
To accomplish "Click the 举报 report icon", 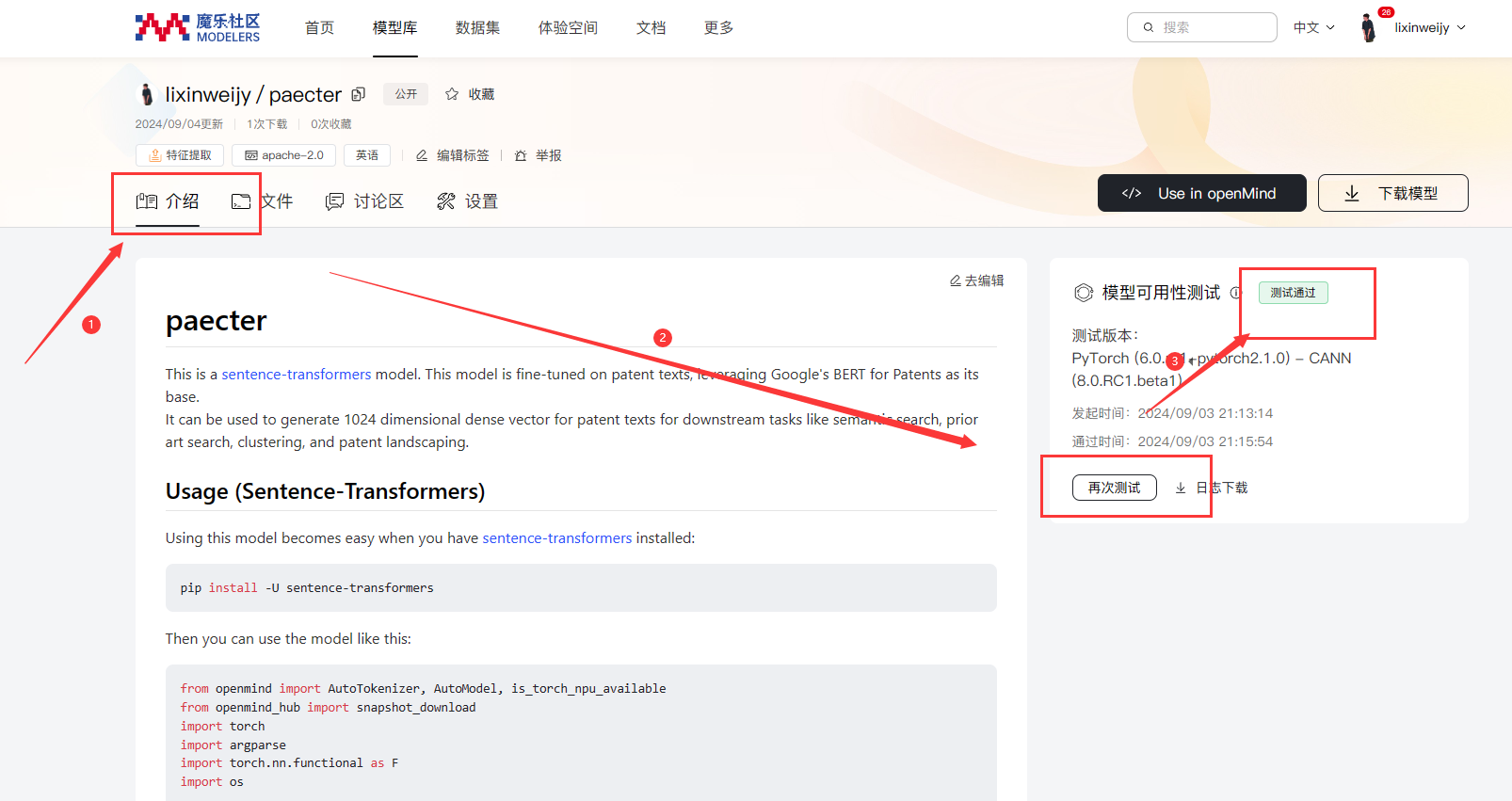I will 521,155.
